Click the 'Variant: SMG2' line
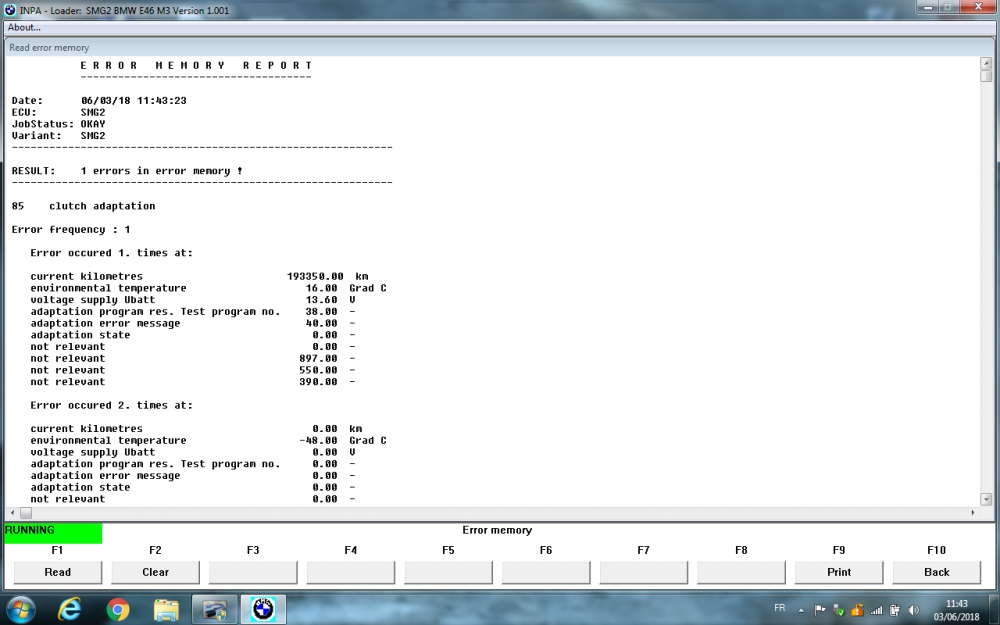Screen dimensions: 1000x625 59,135
